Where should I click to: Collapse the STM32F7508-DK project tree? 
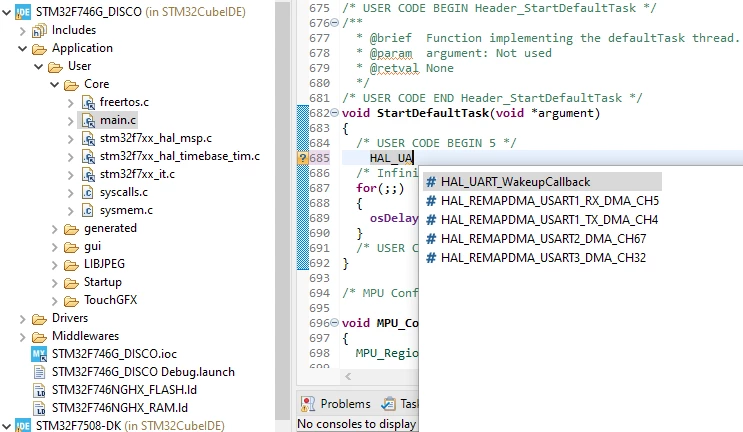[7, 425]
